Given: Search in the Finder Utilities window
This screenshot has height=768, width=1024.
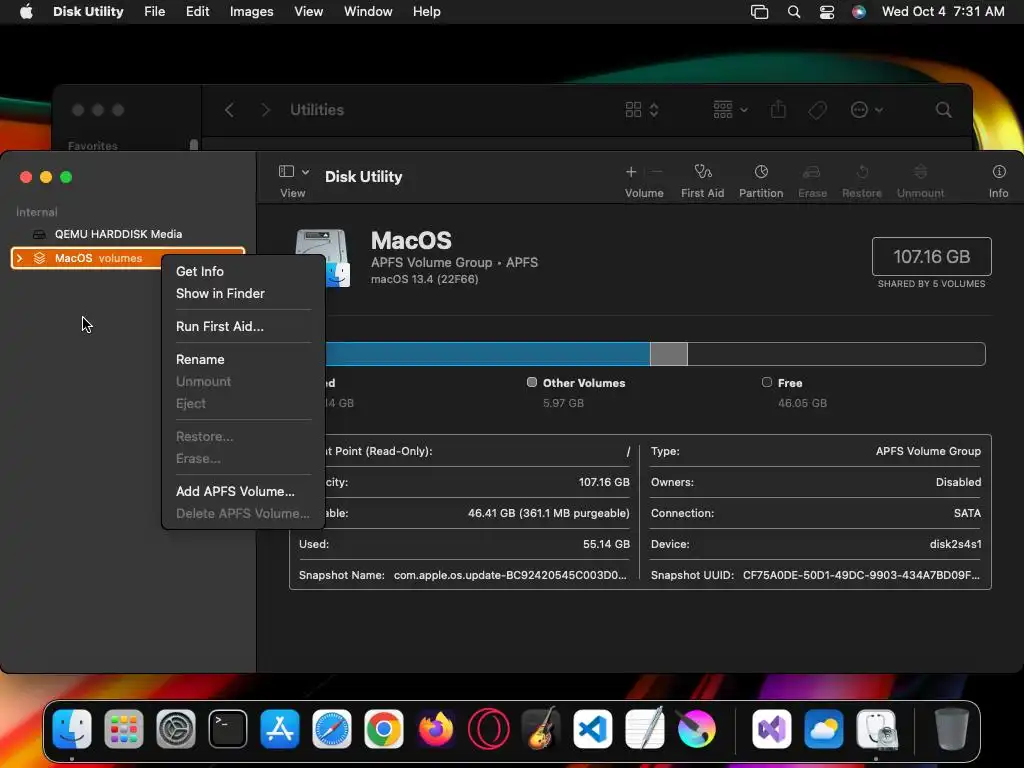Looking at the screenshot, I should tap(944, 110).
